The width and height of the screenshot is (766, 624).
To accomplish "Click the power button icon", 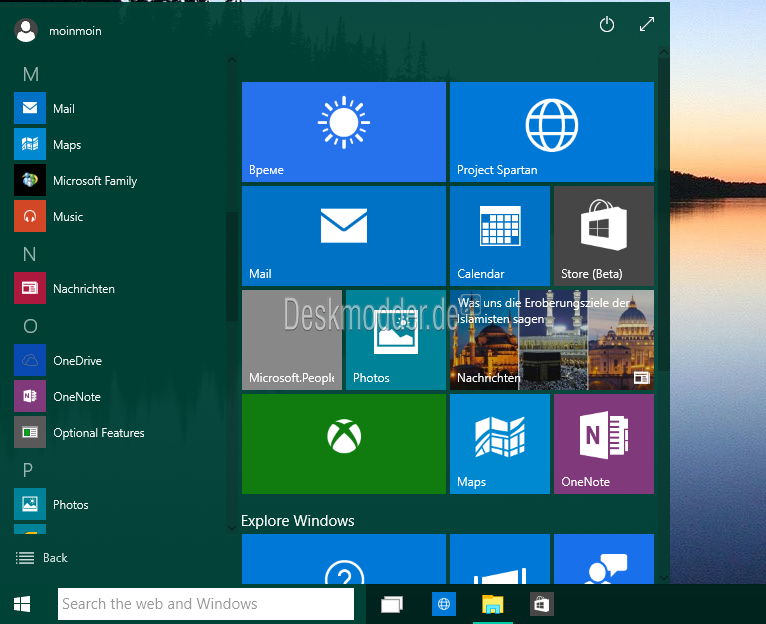I will pyautogui.click(x=607, y=24).
